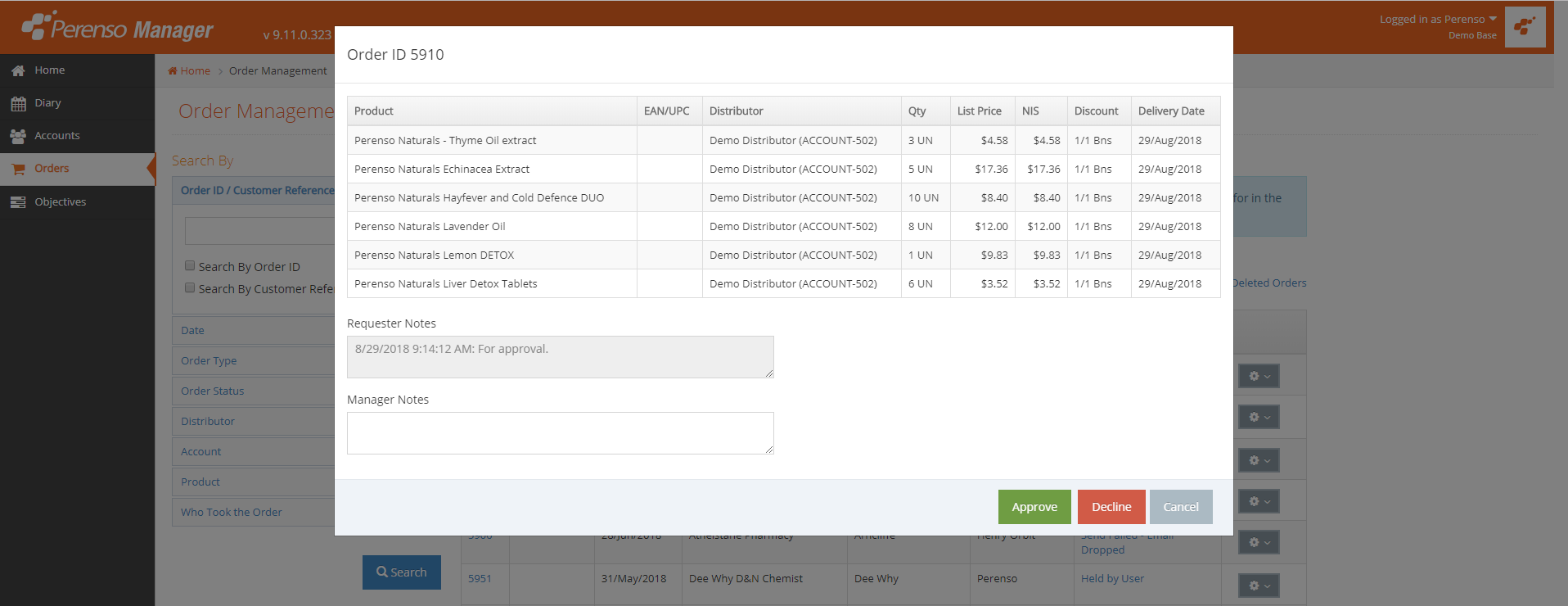
Task: Select Perenso Naturals Liver Detox Tablets row
Action: point(783,283)
